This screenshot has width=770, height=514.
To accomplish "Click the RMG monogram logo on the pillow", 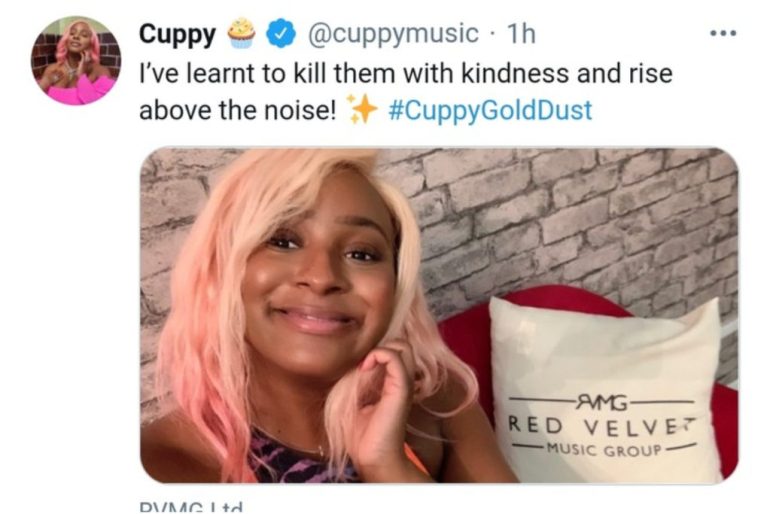I will [602, 403].
